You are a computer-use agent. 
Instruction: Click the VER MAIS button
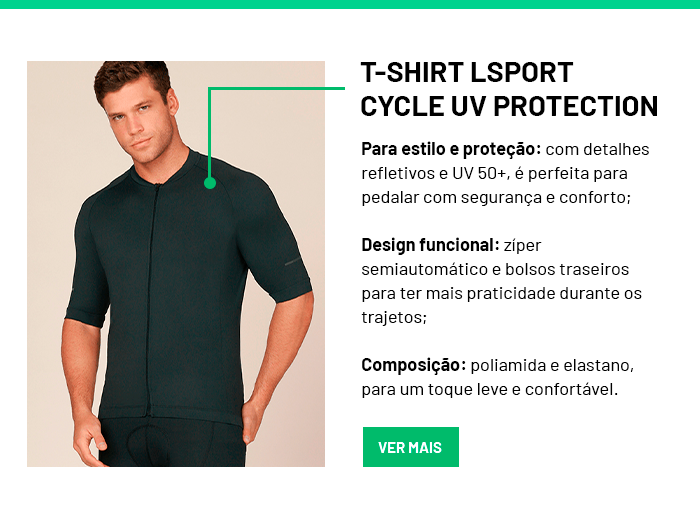point(411,447)
